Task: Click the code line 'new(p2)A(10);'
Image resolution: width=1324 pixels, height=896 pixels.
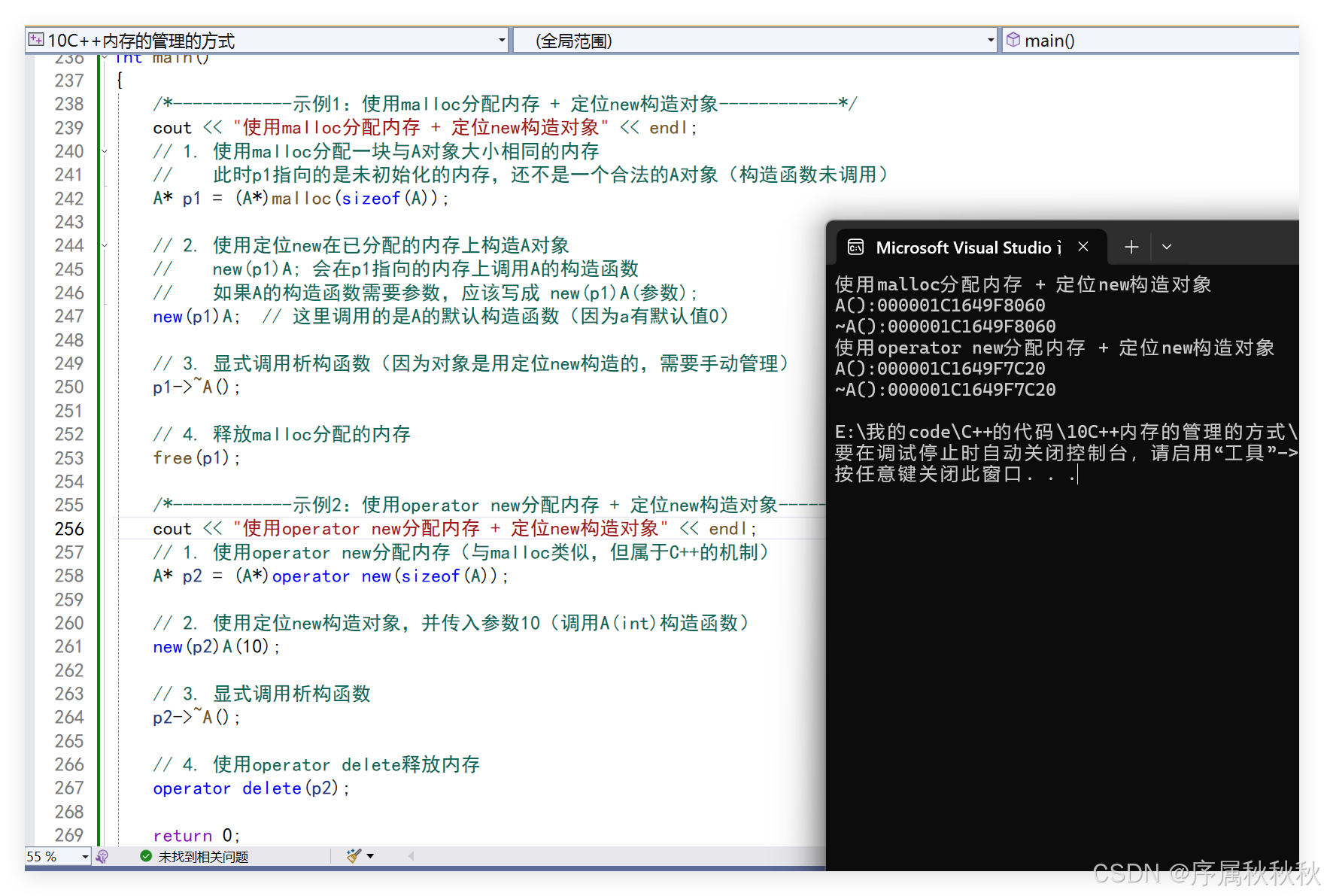Action: pyautogui.click(x=216, y=647)
